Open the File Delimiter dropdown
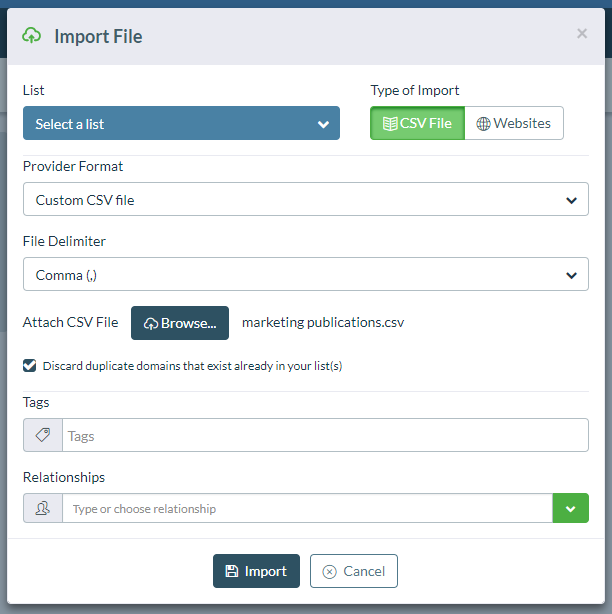The image size is (612, 614). click(x=305, y=274)
